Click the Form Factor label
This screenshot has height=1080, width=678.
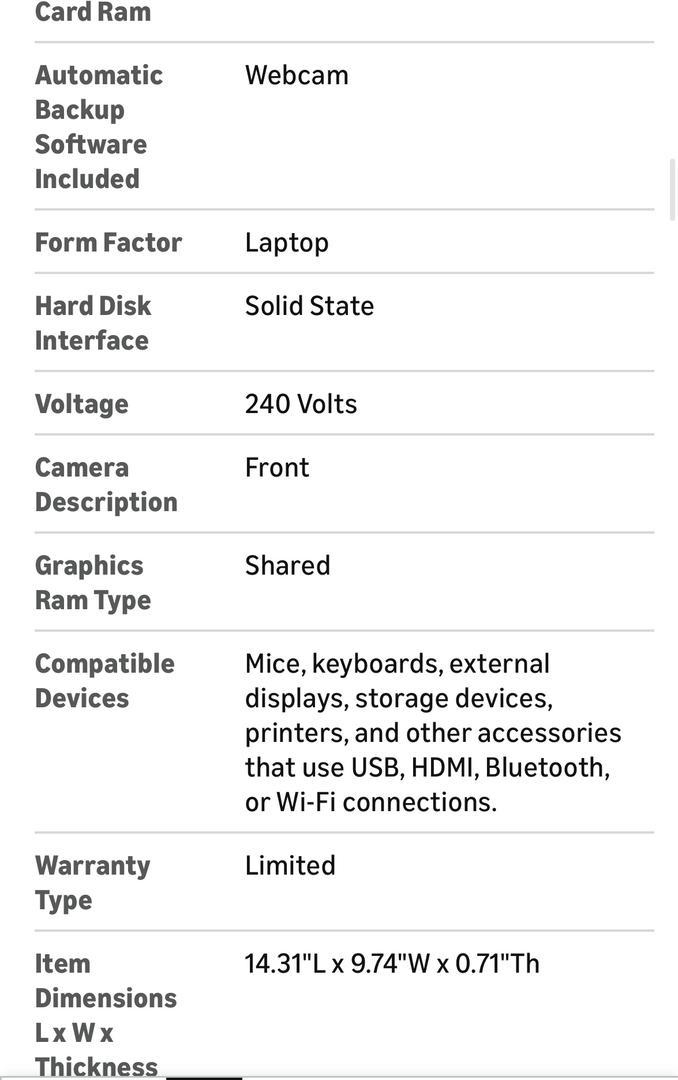point(108,243)
